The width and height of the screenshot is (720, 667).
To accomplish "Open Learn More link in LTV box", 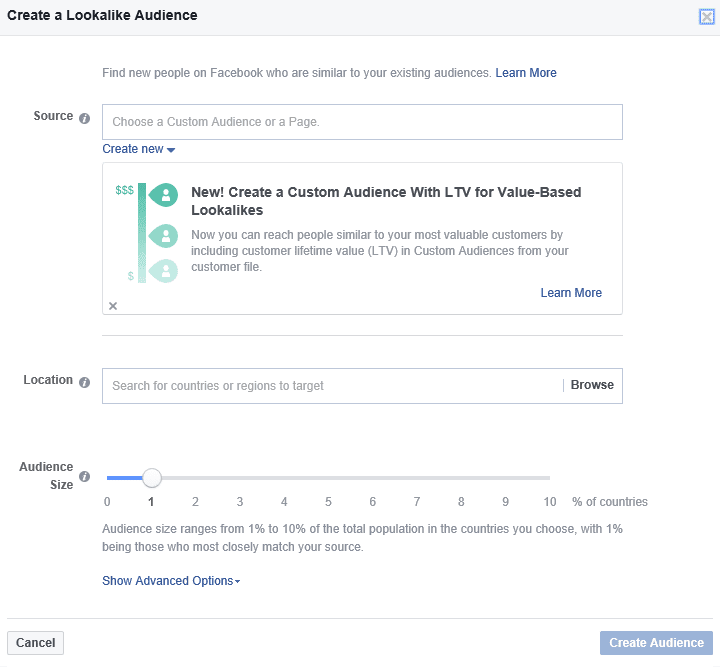I will 571,293.
